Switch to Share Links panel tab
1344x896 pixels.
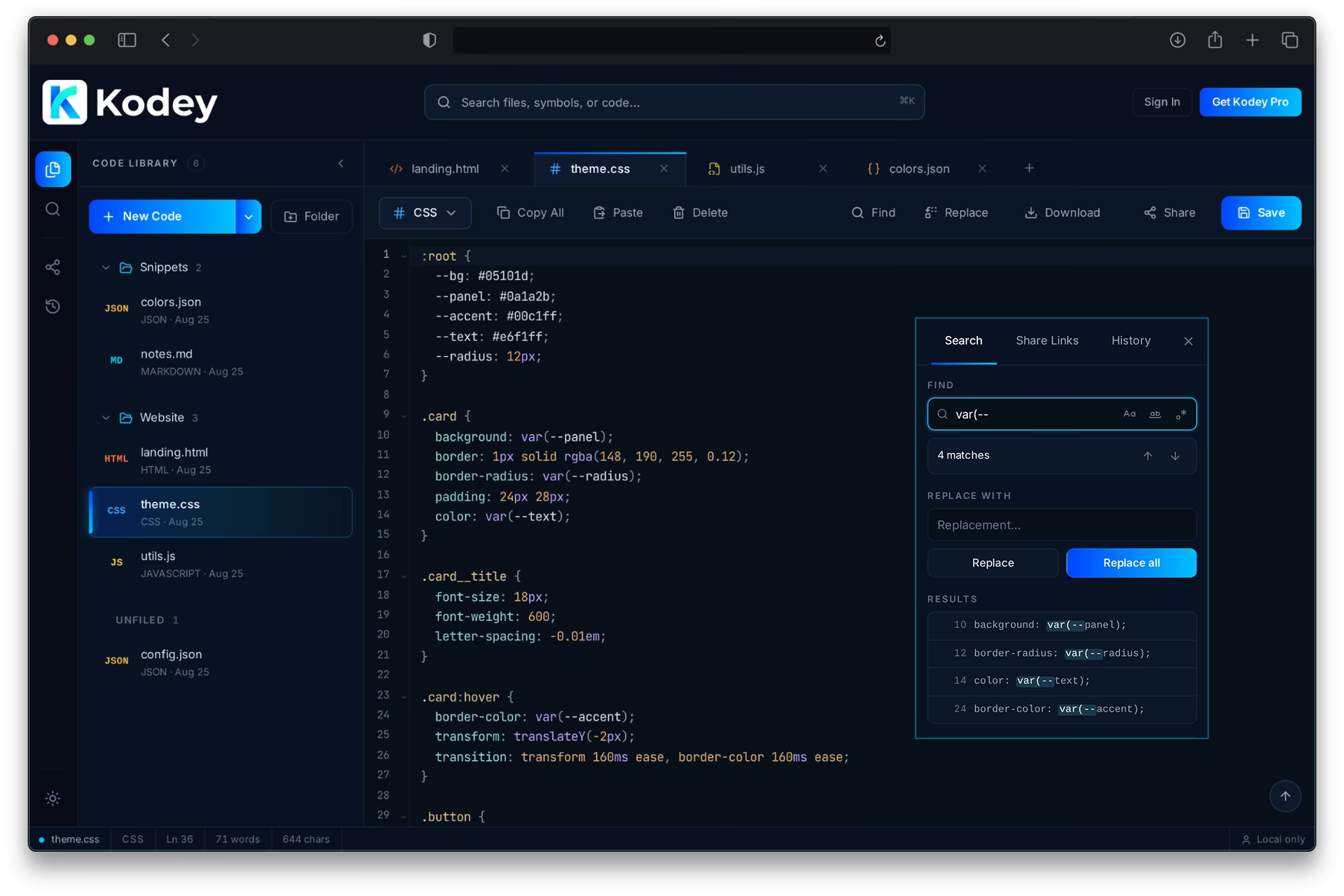point(1046,341)
